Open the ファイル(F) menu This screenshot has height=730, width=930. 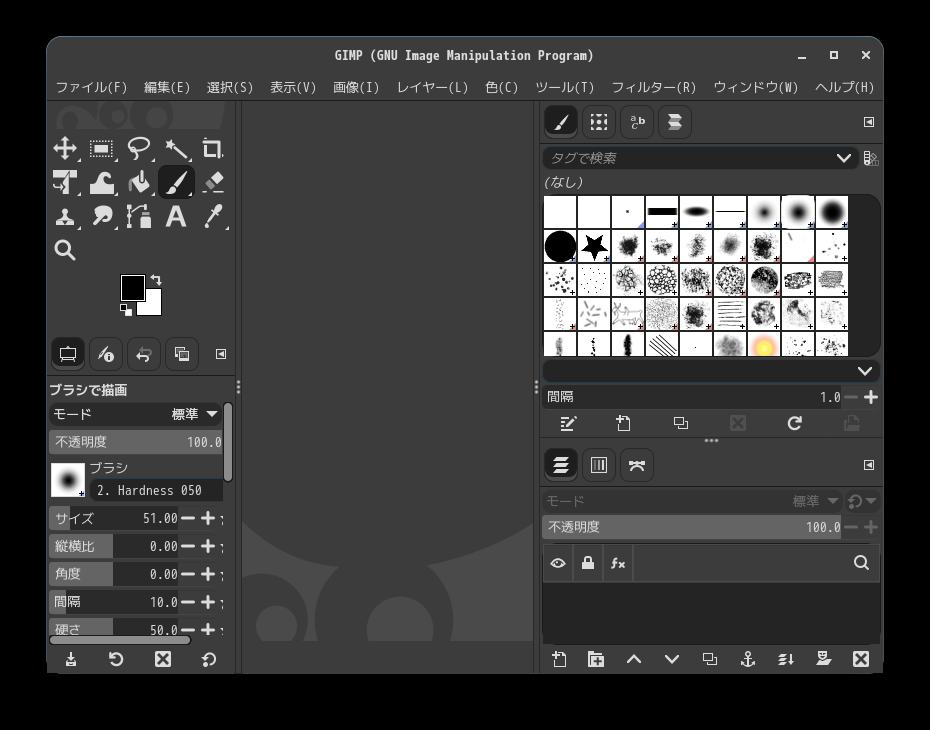pyautogui.click(x=91, y=87)
